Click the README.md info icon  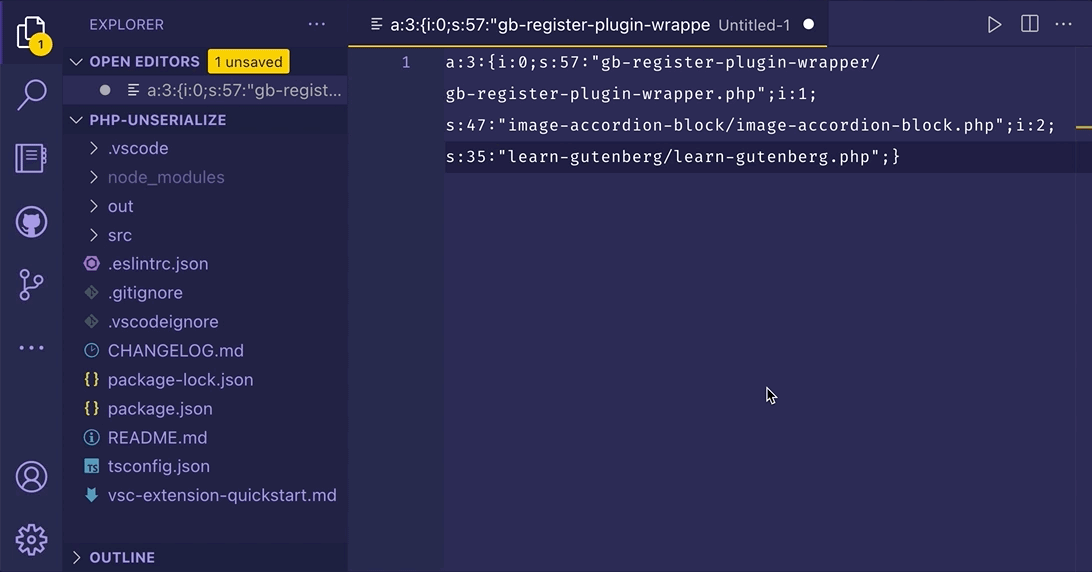[91, 438]
